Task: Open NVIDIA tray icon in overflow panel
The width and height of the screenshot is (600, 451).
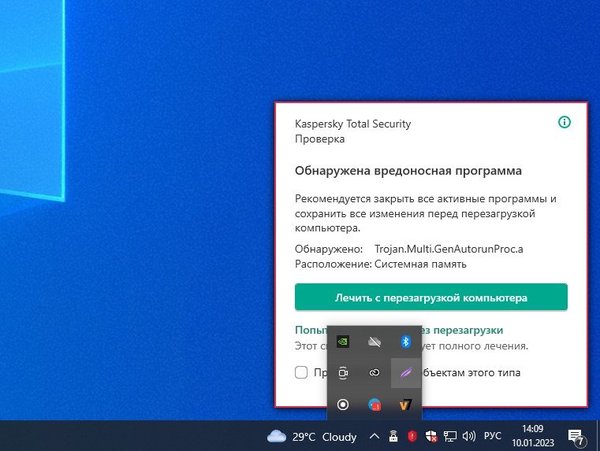Action: [342, 341]
